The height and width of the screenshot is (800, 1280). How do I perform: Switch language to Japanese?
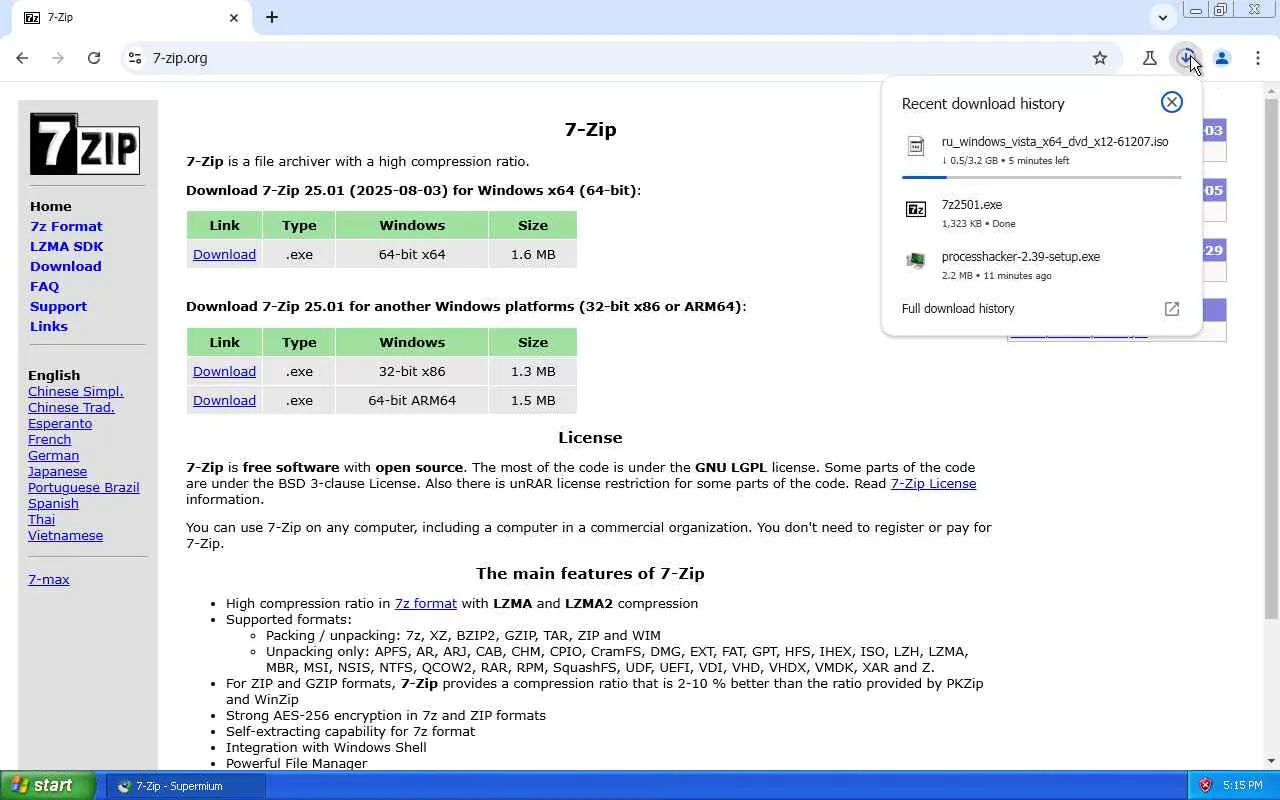(57, 471)
